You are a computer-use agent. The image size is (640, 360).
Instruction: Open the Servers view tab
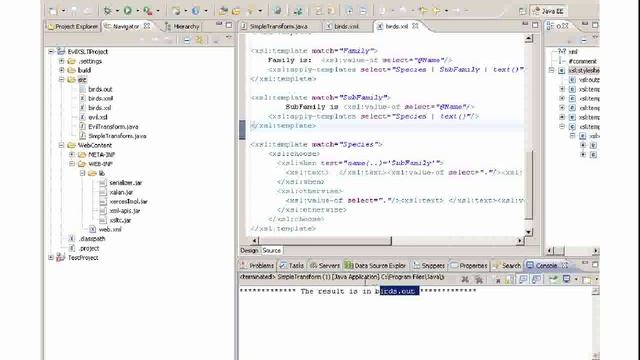click(x=325, y=266)
